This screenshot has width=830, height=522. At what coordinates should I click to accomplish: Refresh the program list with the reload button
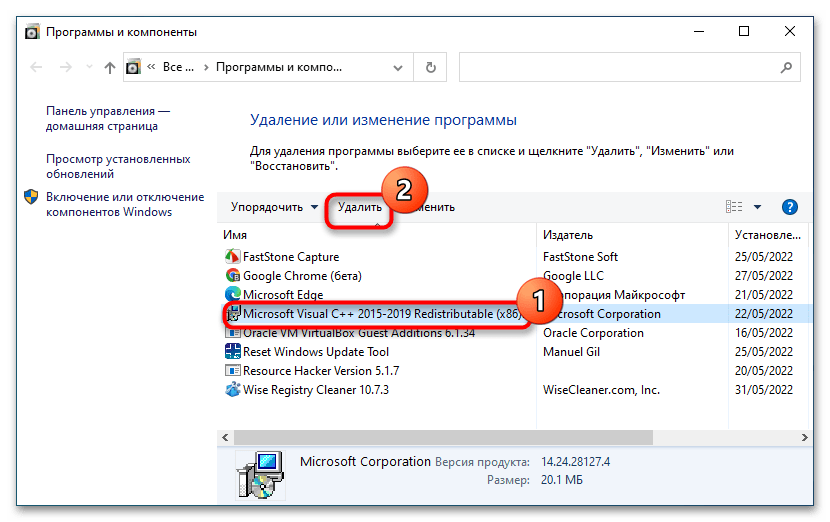[x=430, y=68]
